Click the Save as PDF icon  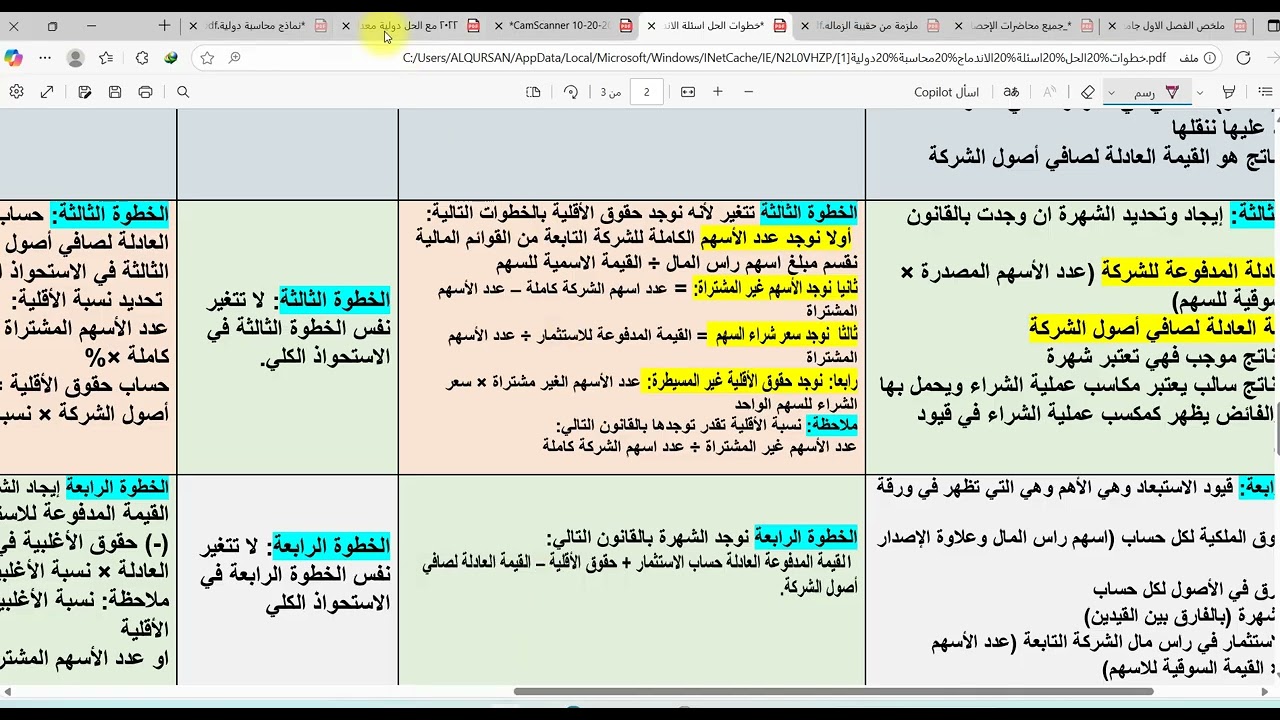pyautogui.click(x=85, y=92)
